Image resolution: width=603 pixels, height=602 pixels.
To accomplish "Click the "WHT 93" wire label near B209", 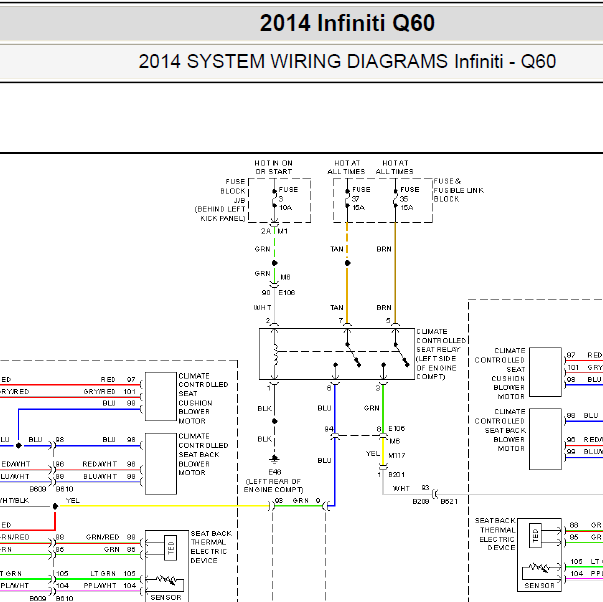I will (x=411, y=488).
